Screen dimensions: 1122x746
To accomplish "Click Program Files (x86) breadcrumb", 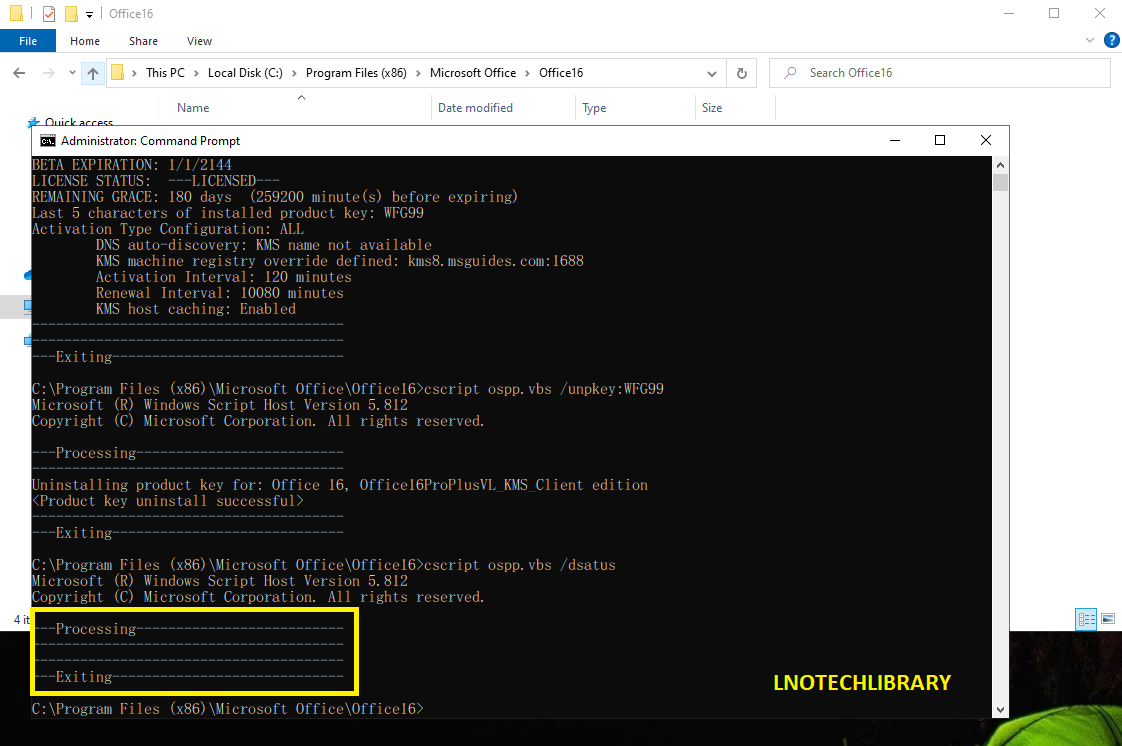I will pos(356,72).
